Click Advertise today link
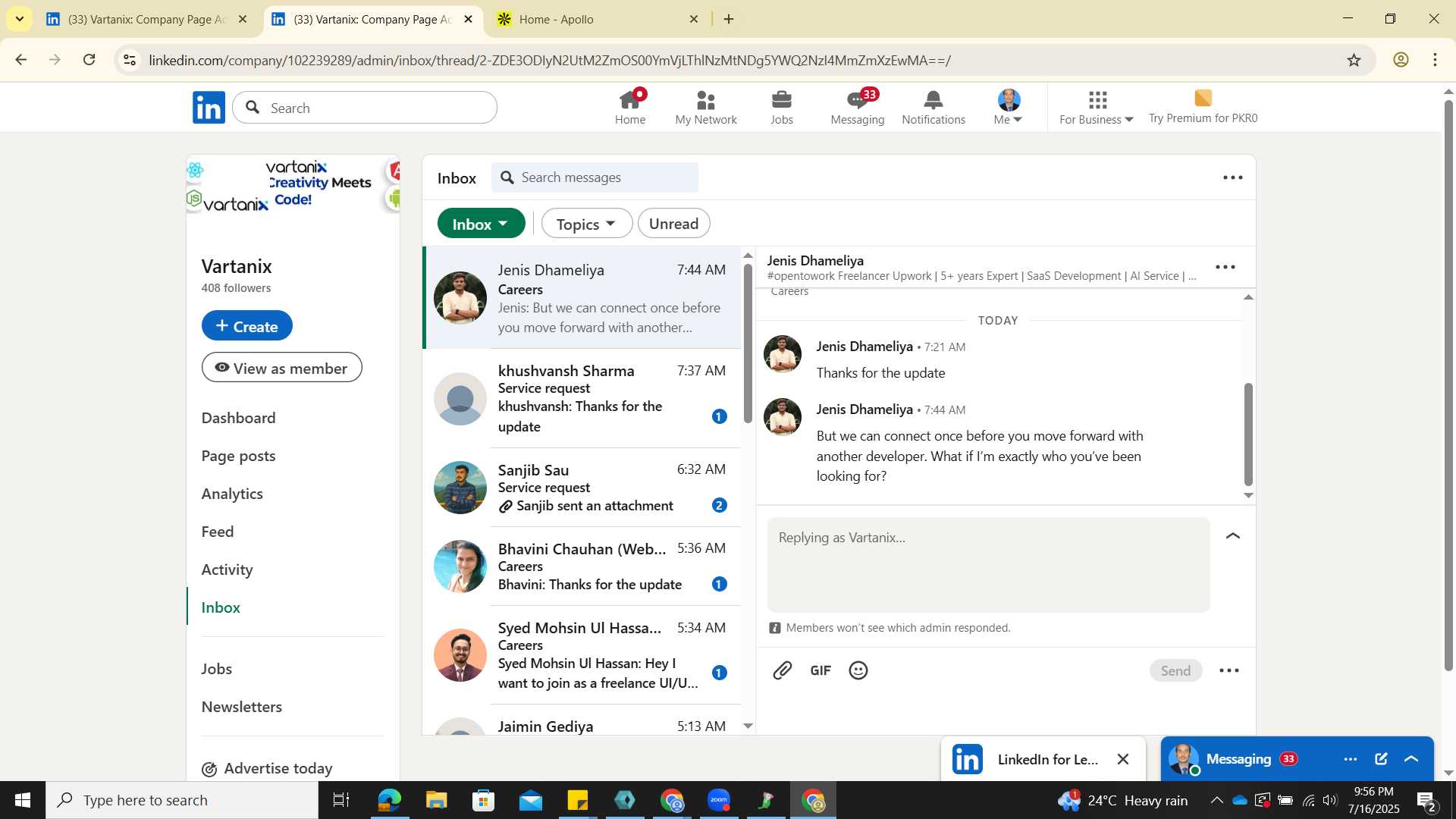 tap(268, 768)
